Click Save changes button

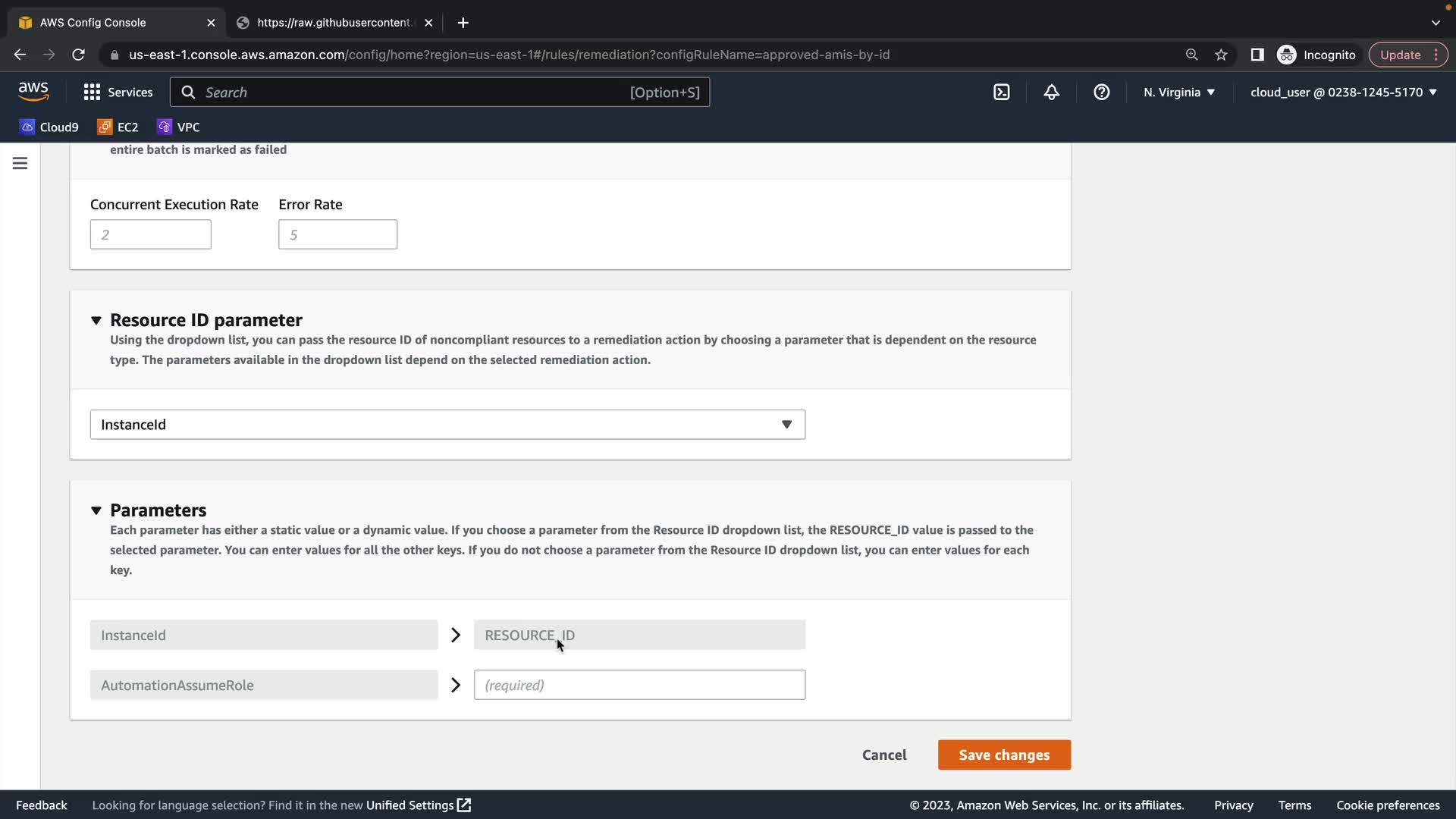(x=1004, y=755)
